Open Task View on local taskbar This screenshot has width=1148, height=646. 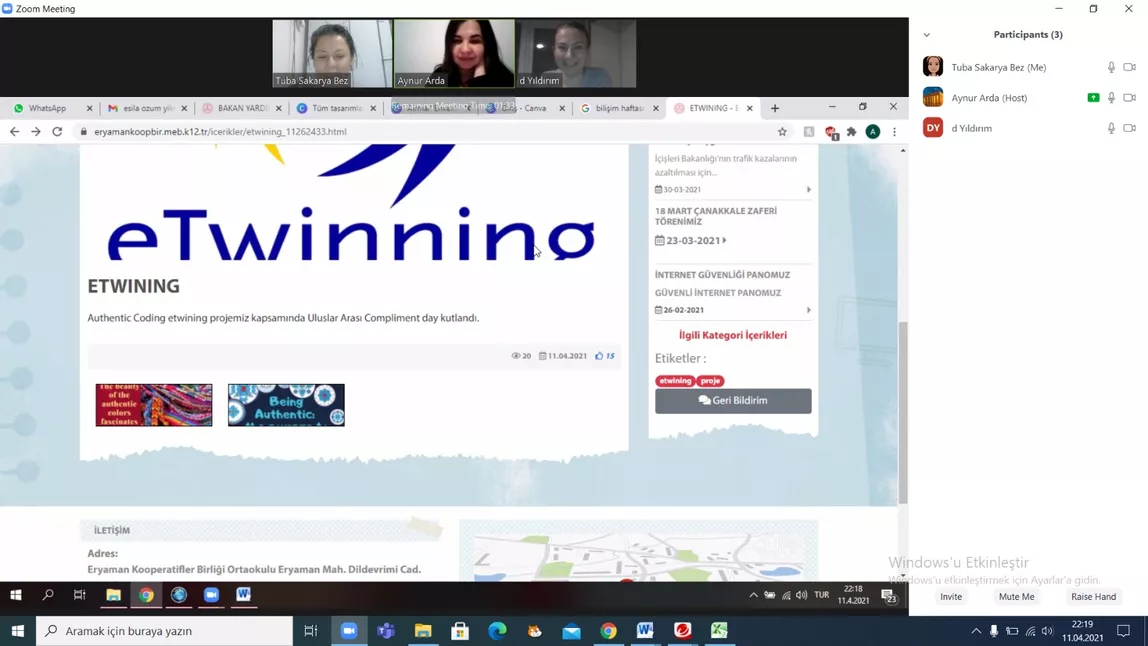coord(310,631)
